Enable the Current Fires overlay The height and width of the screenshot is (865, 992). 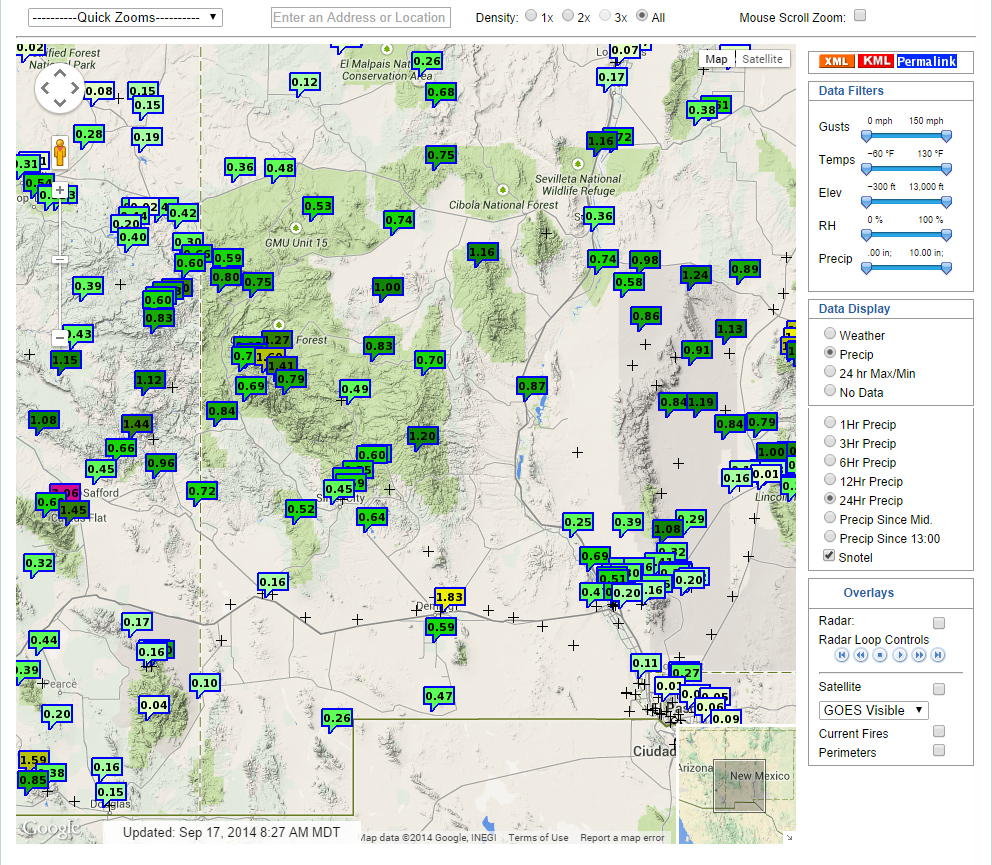[x=939, y=731]
